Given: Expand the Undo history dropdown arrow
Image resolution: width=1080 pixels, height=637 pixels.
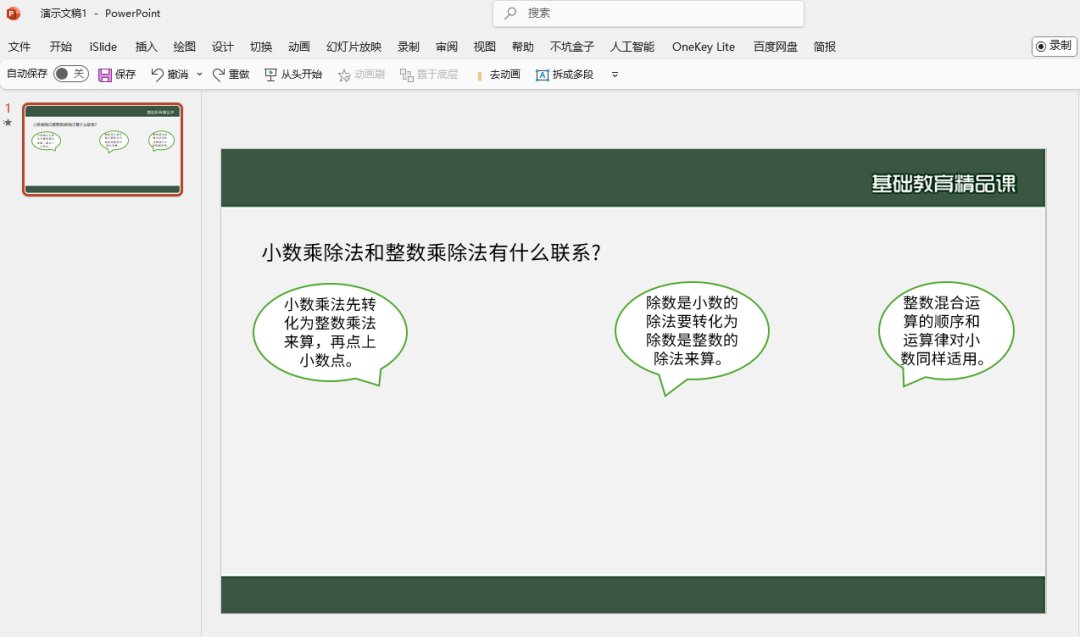Looking at the screenshot, I should click(198, 74).
